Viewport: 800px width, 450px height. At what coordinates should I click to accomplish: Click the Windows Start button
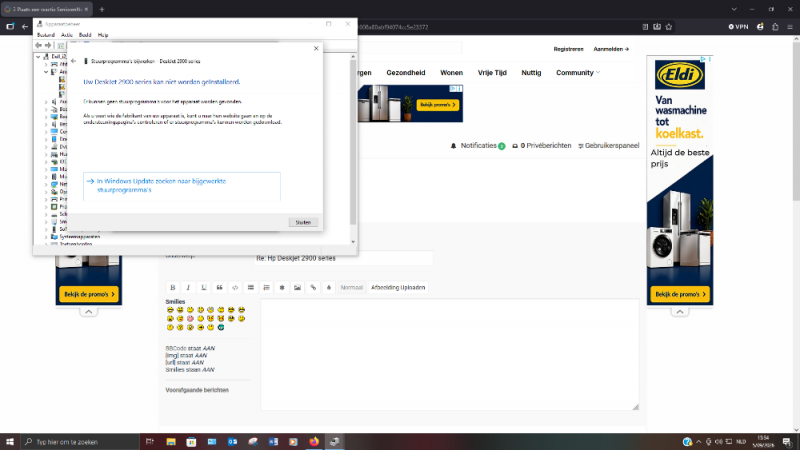tap(10, 442)
